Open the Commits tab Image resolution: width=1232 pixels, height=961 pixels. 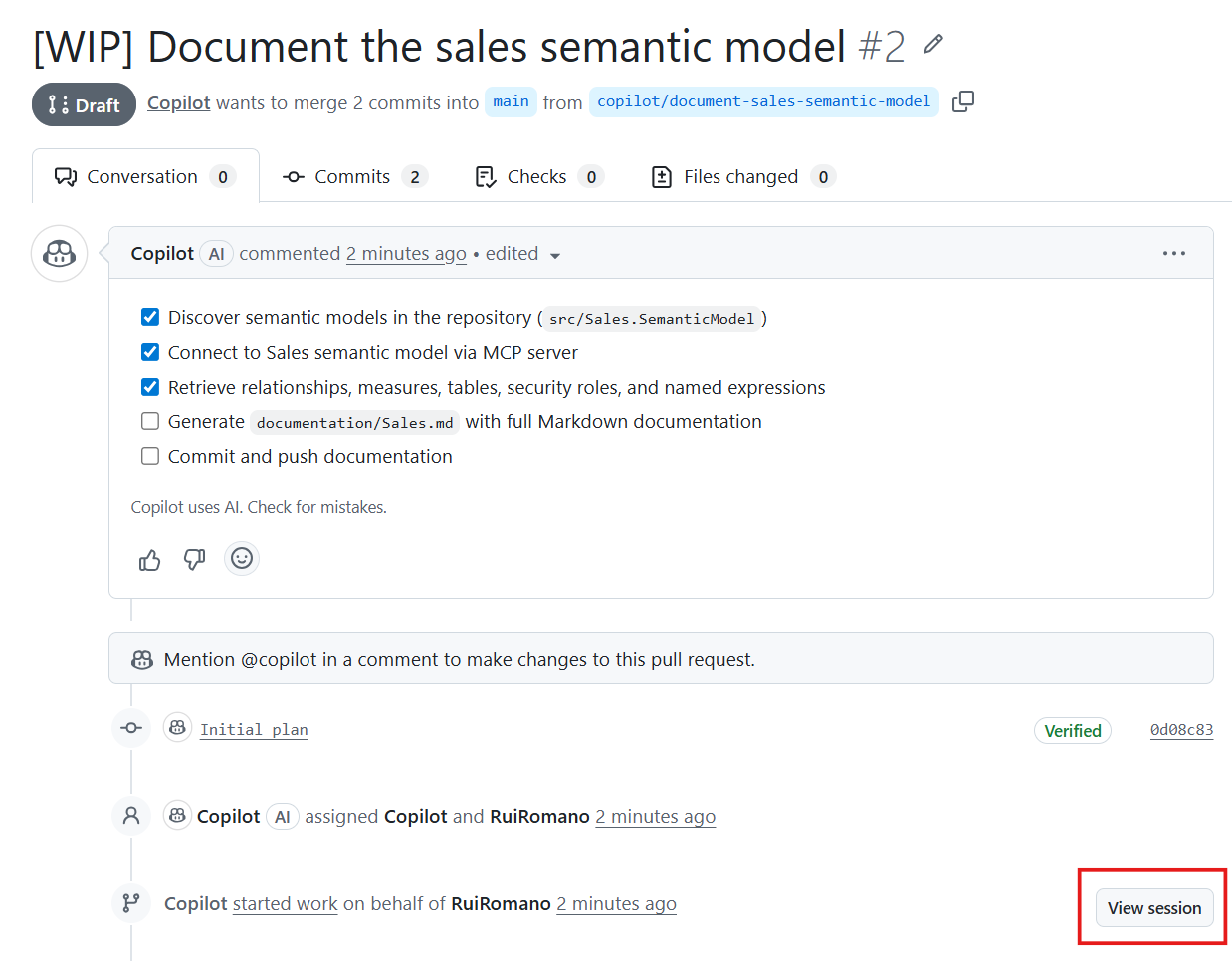pos(355,176)
